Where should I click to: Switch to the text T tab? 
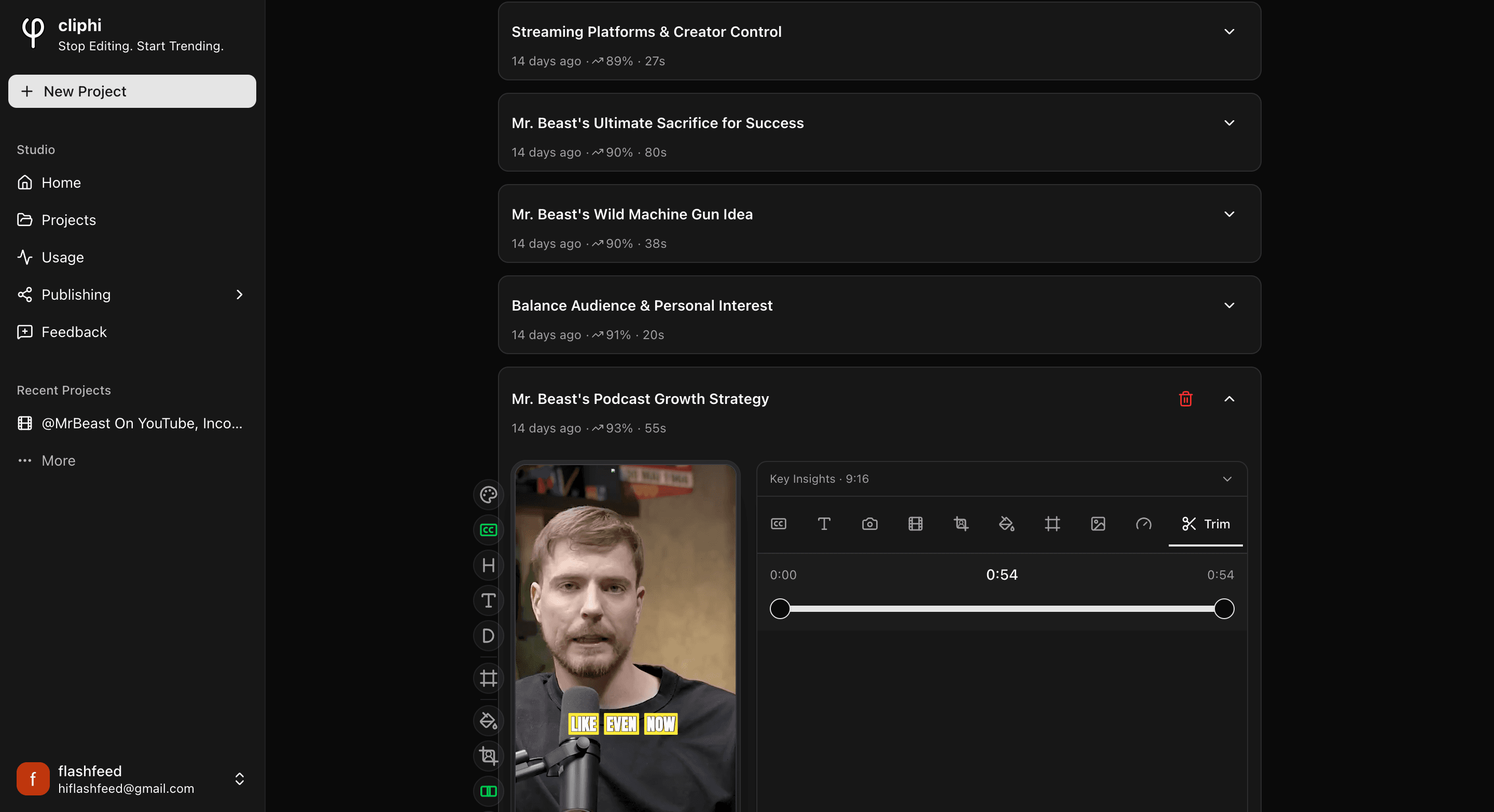point(824,524)
